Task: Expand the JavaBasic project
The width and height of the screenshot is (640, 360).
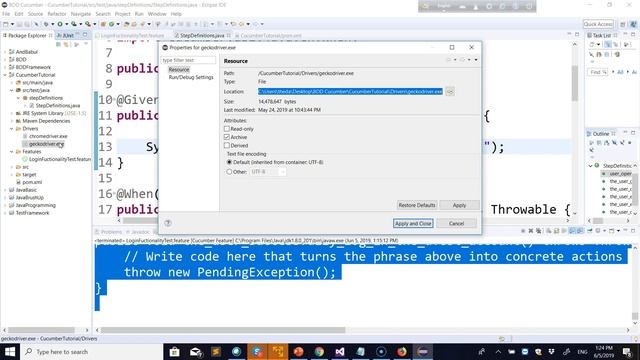Action: tap(5, 190)
